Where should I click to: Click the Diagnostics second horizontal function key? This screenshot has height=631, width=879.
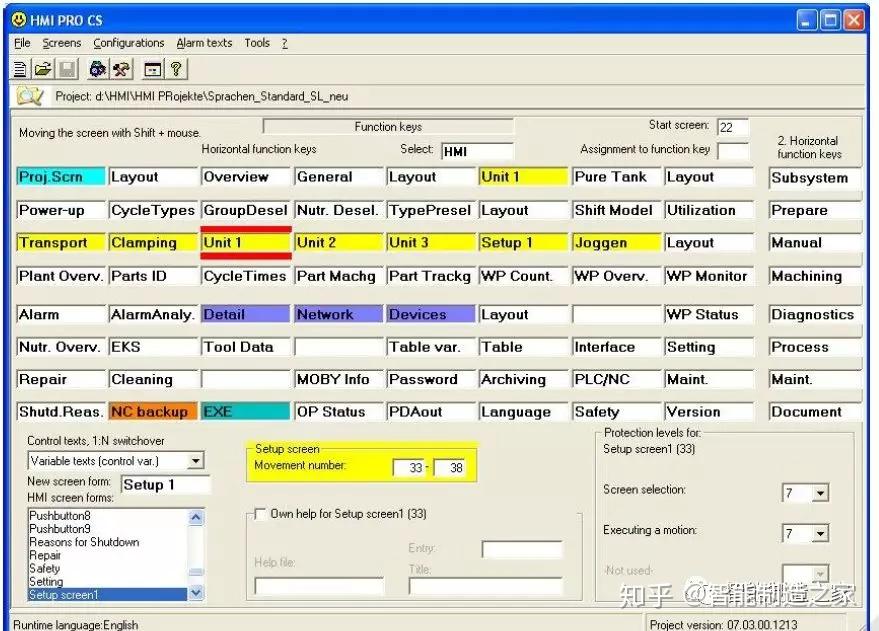[x=815, y=314]
